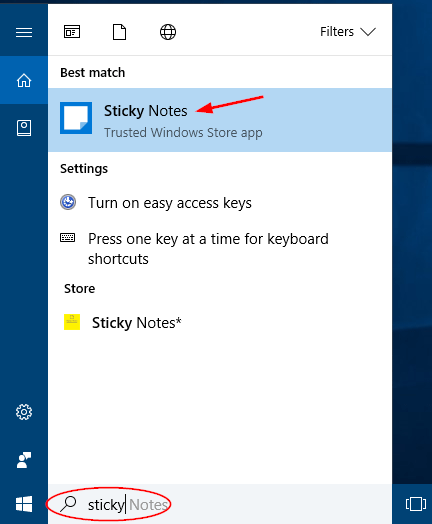The height and width of the screenshot is (524, 432).
Task: Filter results by Documents icon
Action: pyautogui.click(x=120, y=32)
